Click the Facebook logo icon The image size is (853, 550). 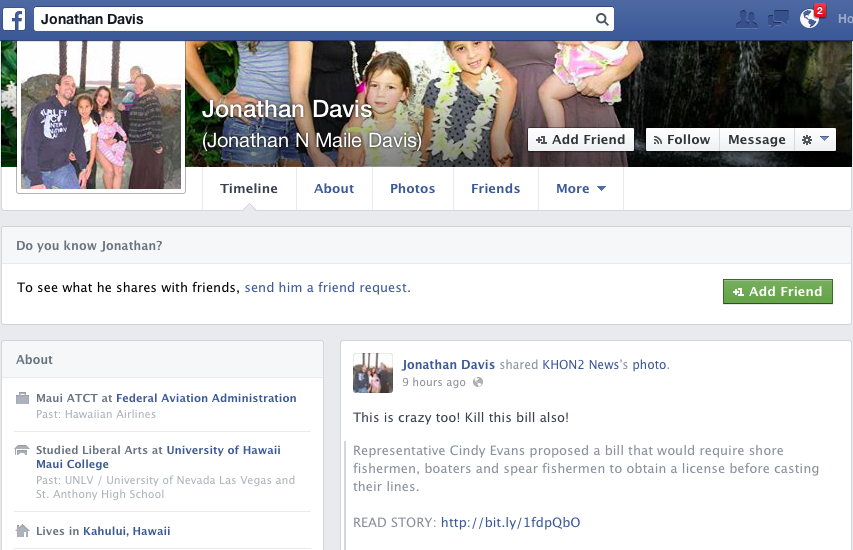coord(14,19)
